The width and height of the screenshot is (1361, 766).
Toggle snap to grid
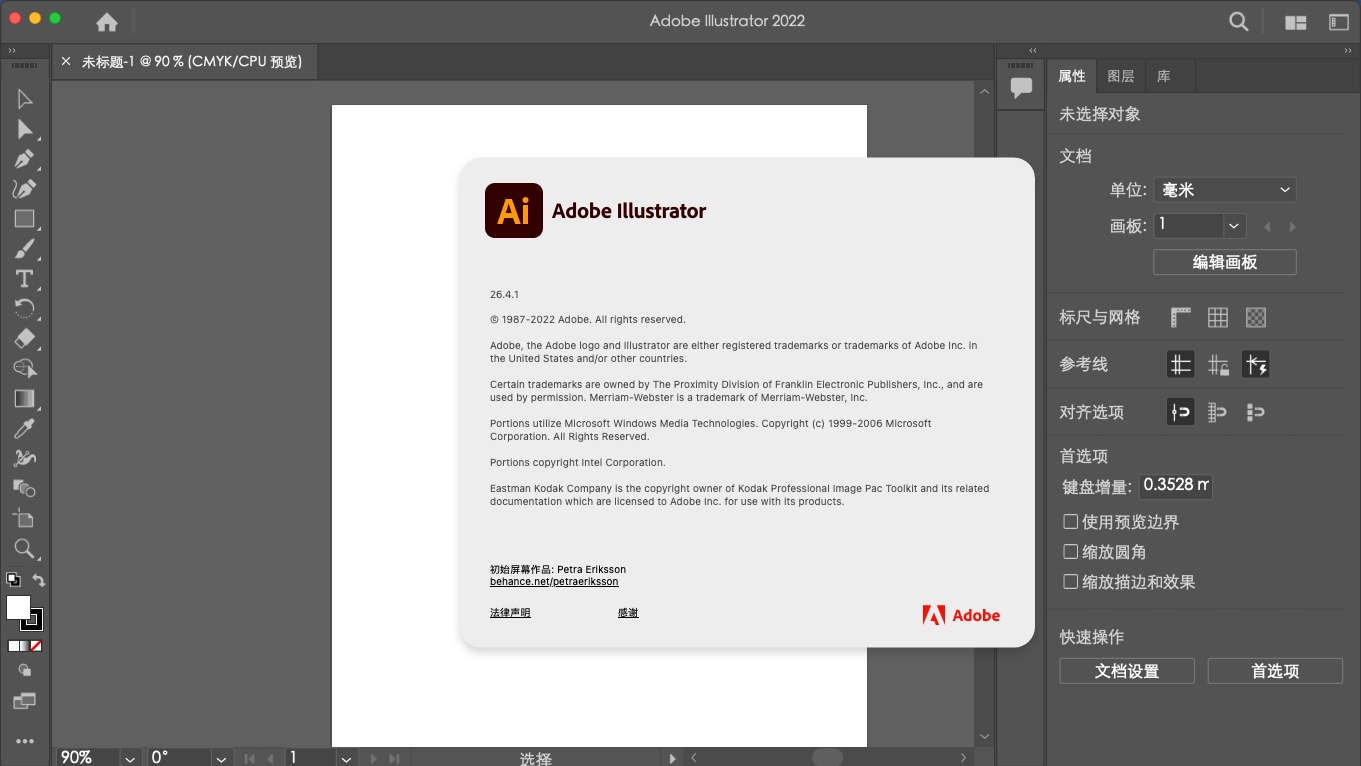click(x=1218, y=411)
